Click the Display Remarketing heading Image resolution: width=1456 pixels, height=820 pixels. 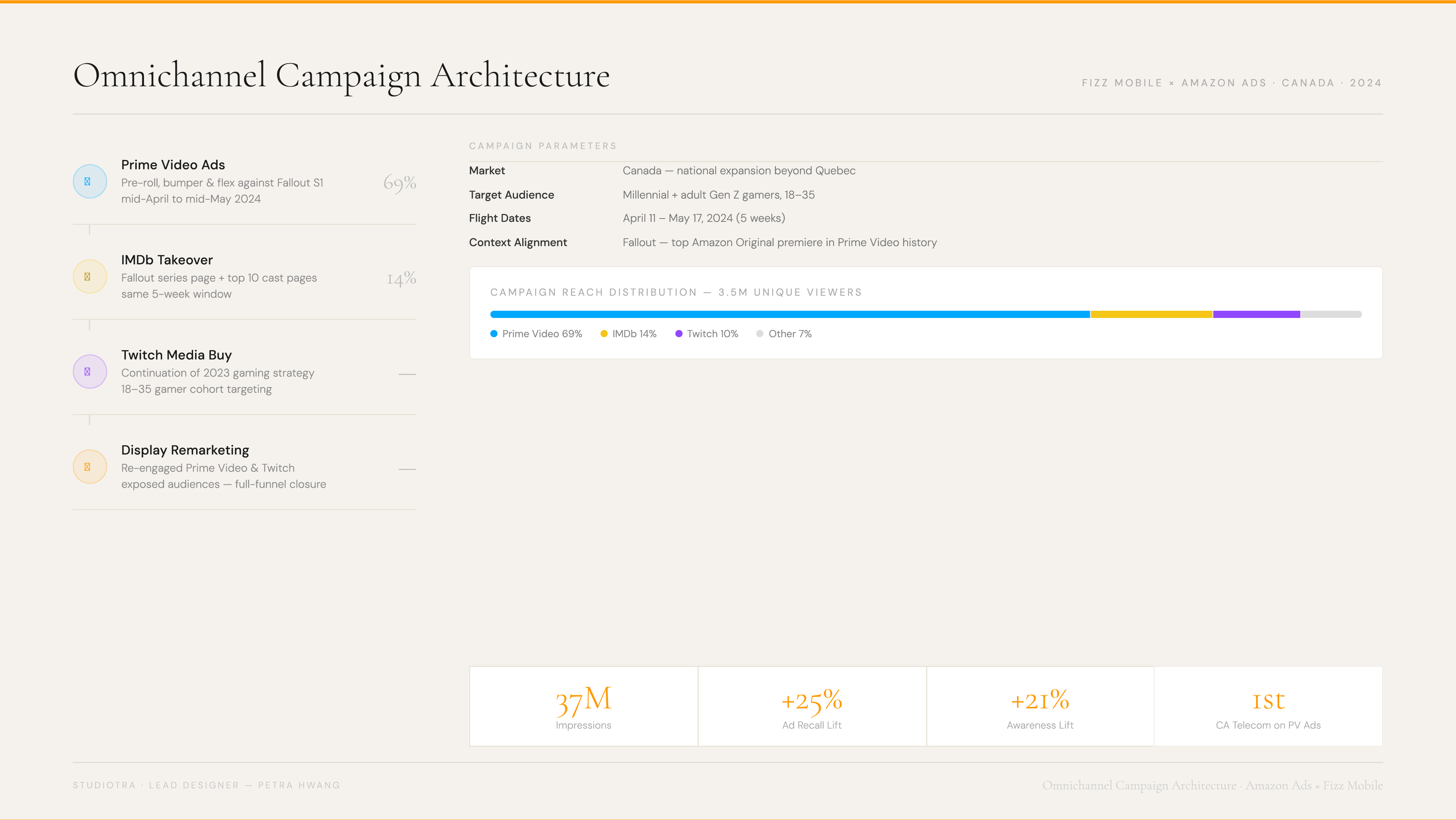click(x=185, y=450)
